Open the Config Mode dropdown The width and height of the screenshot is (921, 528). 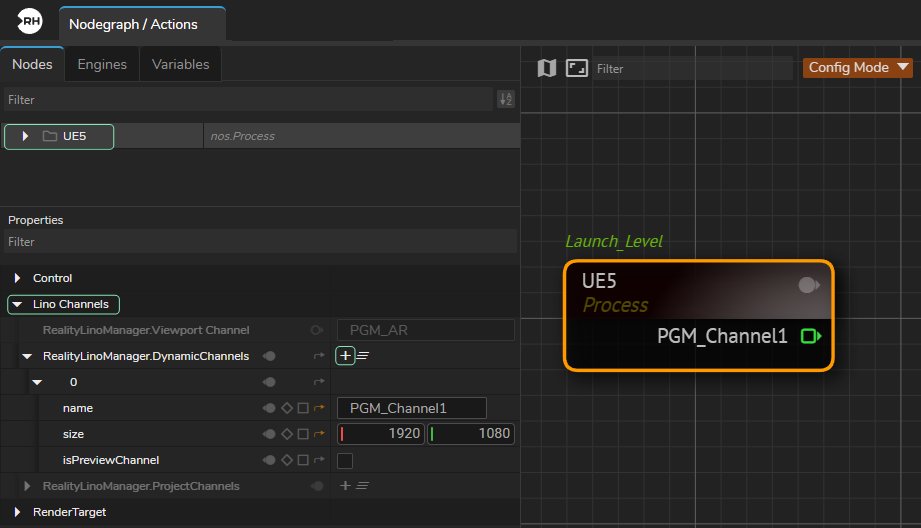coord(858,68)
